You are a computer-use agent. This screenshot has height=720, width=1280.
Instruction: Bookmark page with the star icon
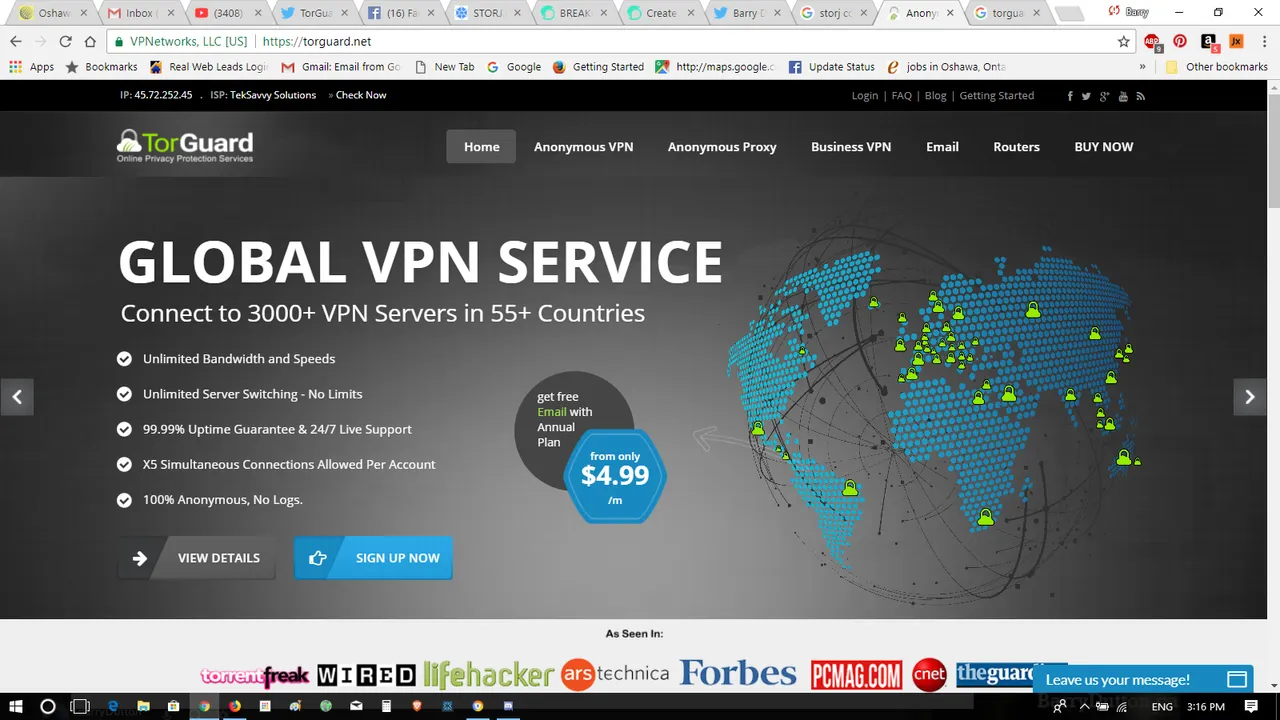(x=1124, y=42)
